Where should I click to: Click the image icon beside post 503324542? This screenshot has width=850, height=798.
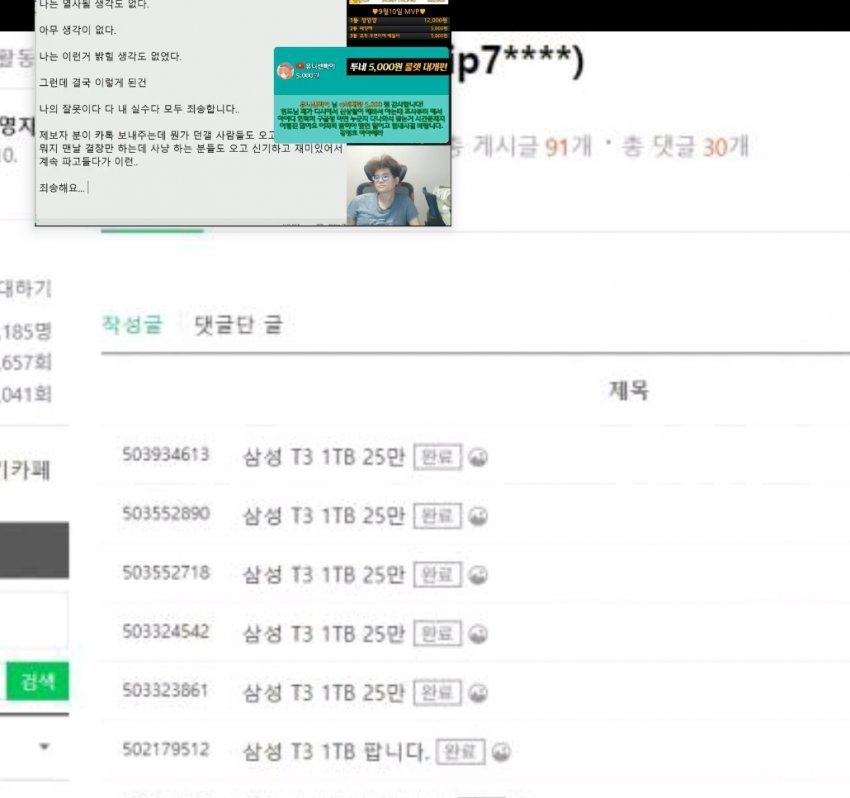point(478,634)
